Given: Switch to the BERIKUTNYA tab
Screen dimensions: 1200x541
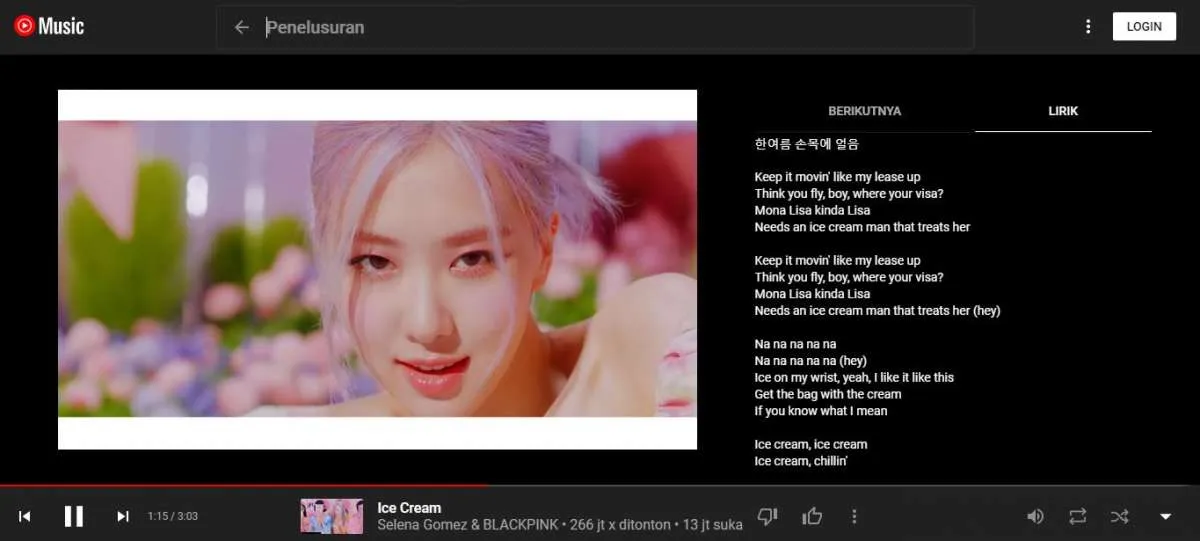Looking at the screenshot, I should [x=864, y=111].
